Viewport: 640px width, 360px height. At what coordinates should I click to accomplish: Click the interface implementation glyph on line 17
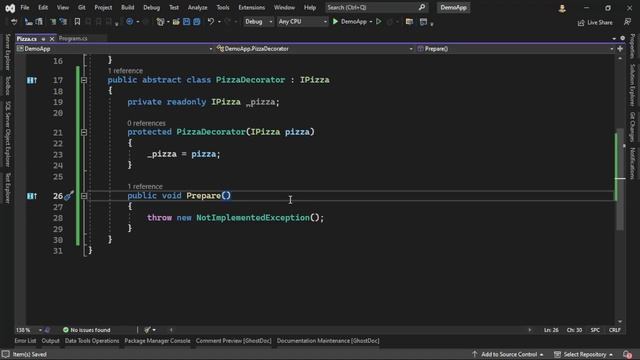point(32,80)
